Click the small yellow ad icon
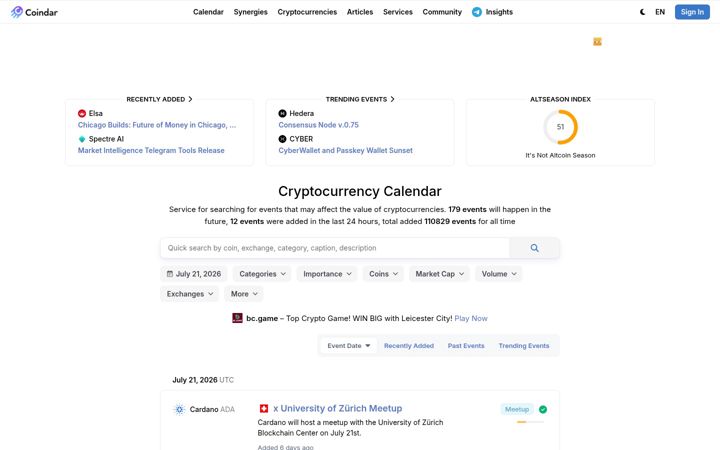Viewport: 720px width, 450px height. click(x=597, y=42)
